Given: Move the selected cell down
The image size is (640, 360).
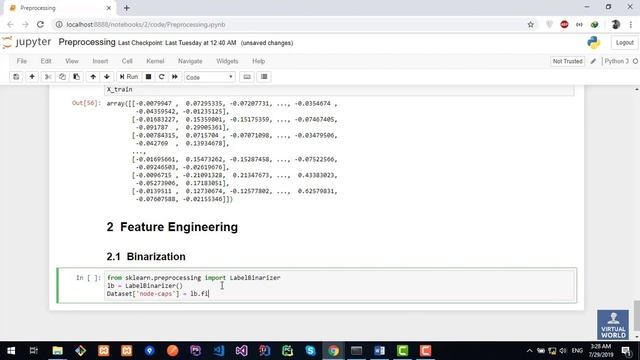Looking at the screenshot, I should pyautogui.click(x=107, y=77).
